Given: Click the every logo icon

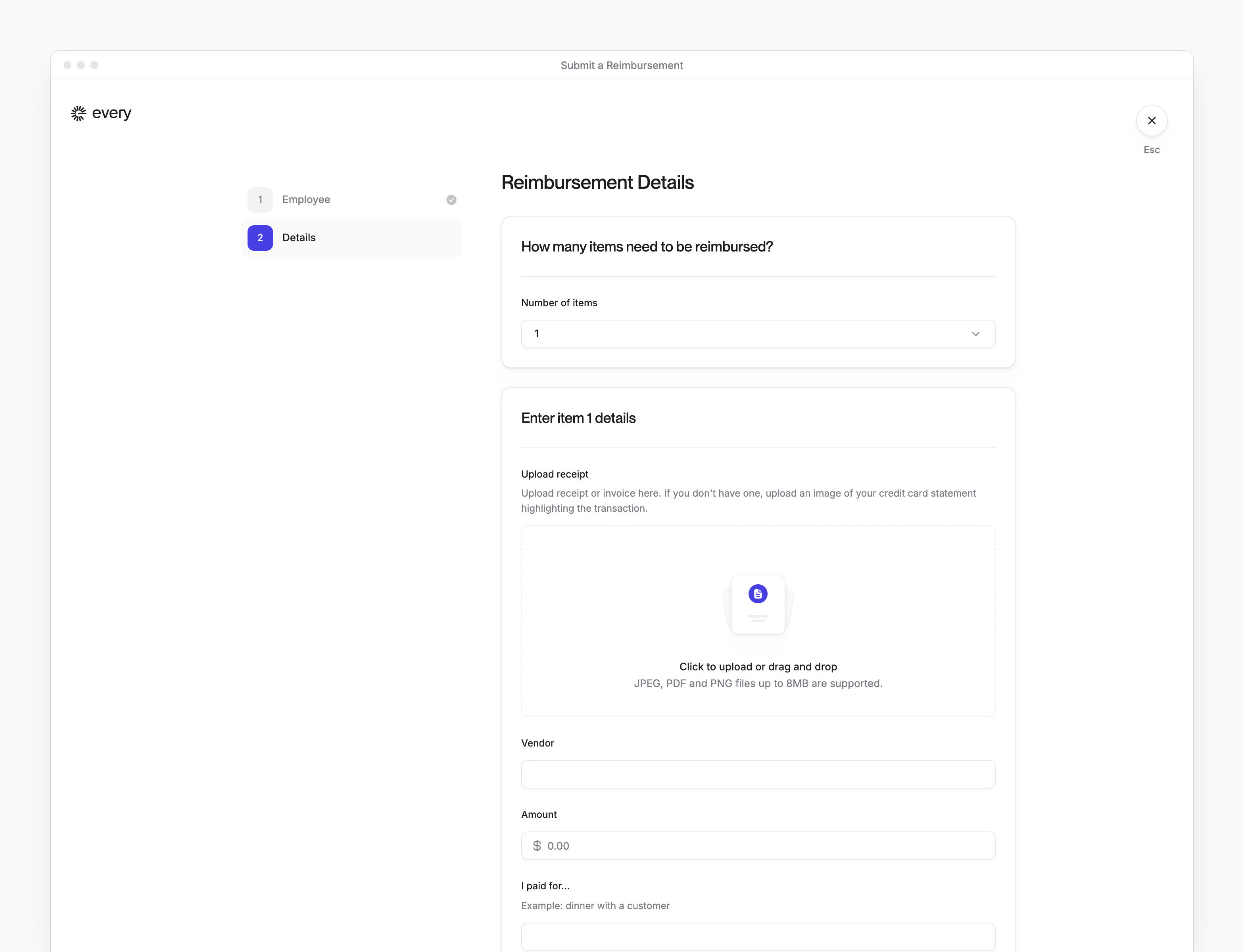Looking at the screenshot, I should coord(78,113).
